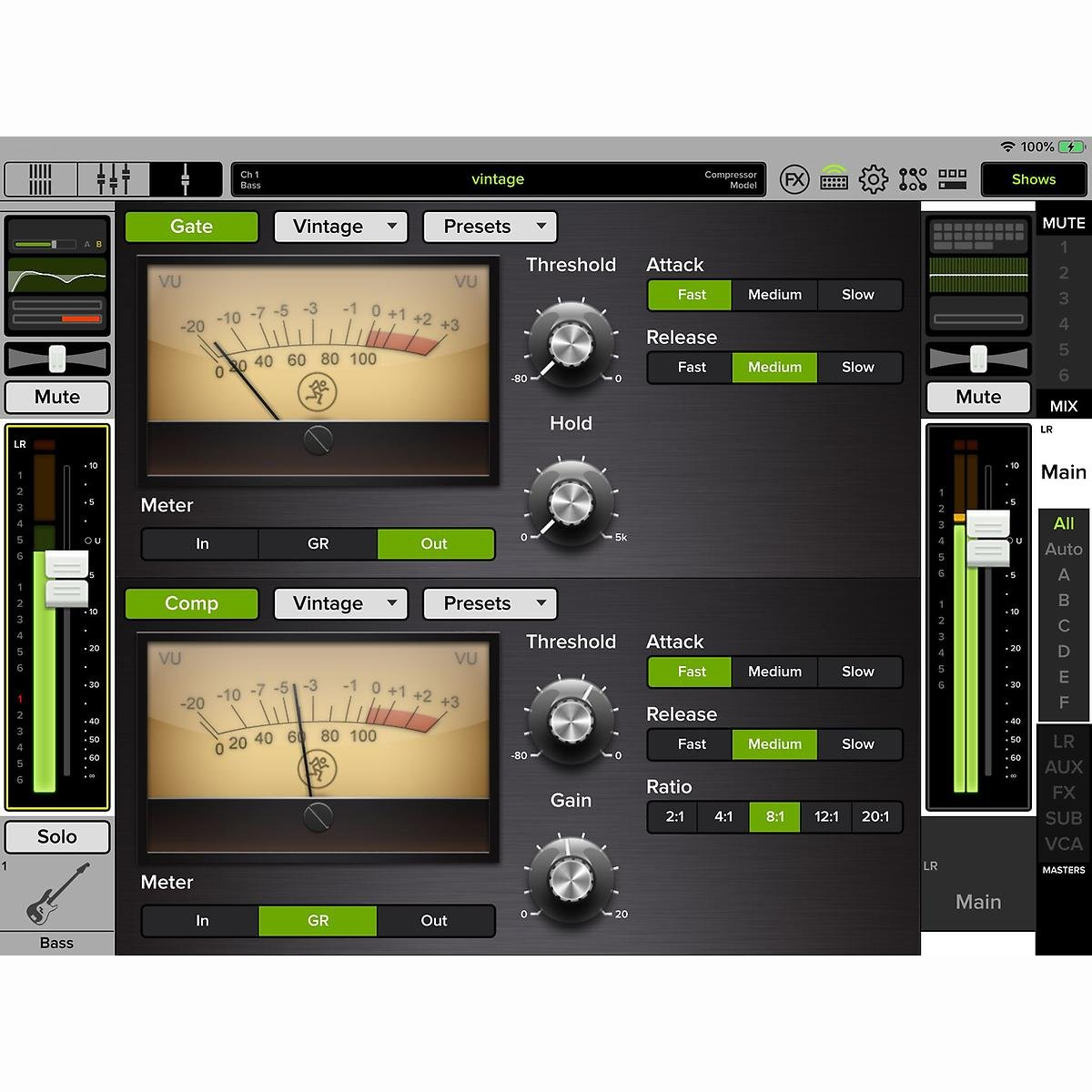The image size is (1092, 1092).
Task: Mute the Bass channel
Action: point(57,397)
